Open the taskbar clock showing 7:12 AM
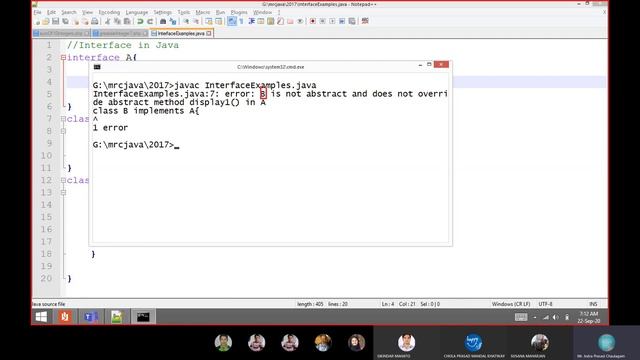The height and width of the screenshot is (360, 640). point(589,317)
